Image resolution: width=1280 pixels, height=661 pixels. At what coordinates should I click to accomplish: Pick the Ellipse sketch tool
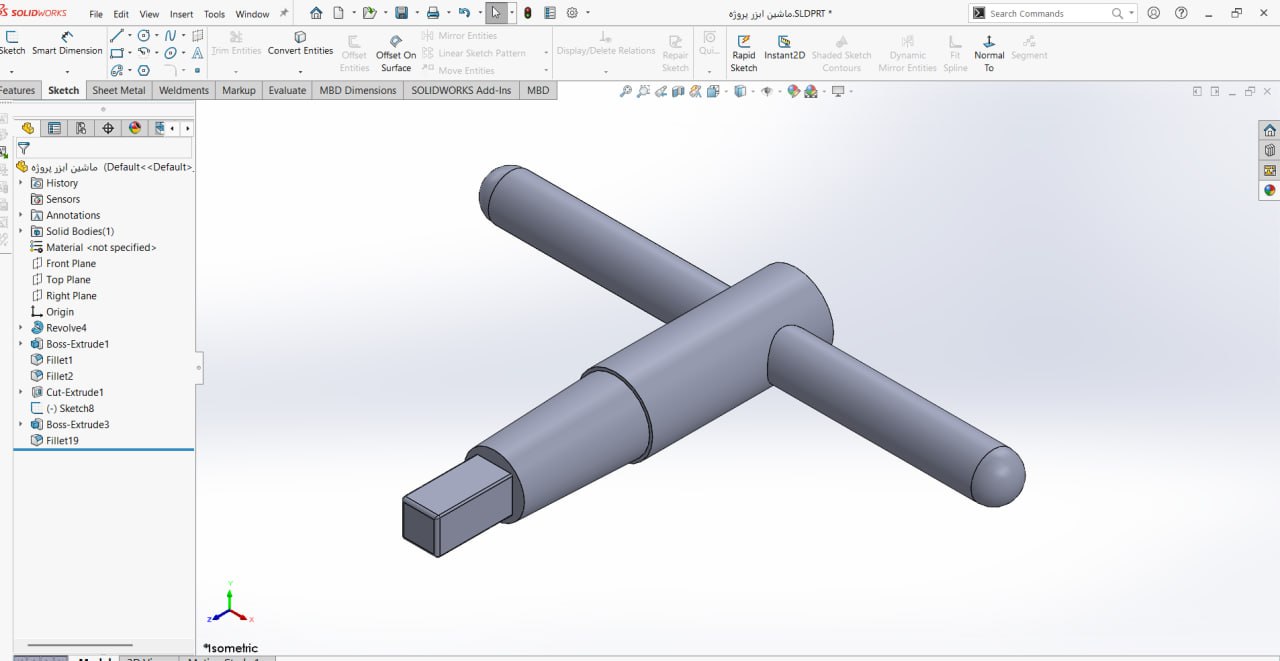click(x=170, y=53)
